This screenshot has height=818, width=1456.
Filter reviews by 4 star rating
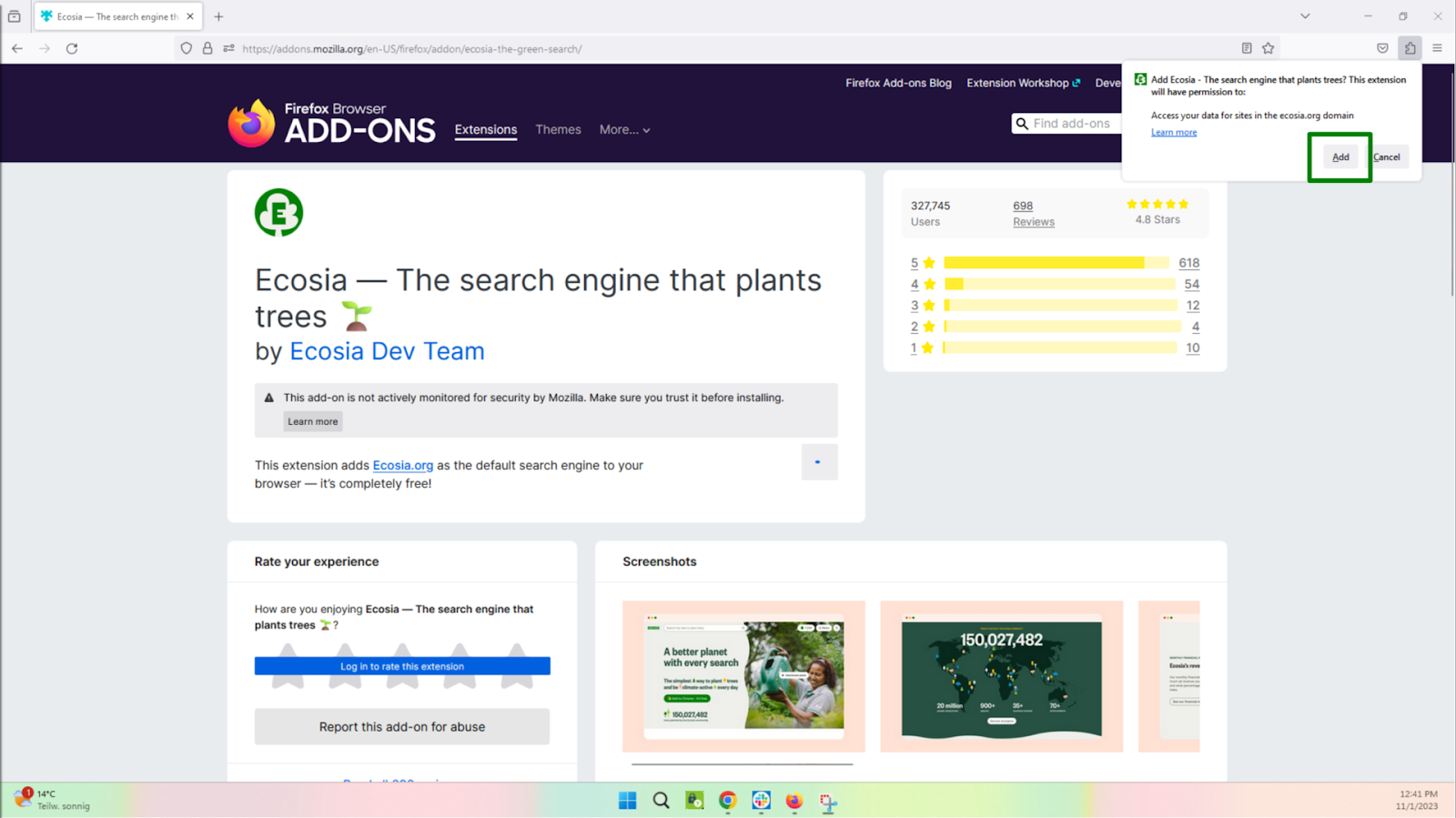pos(923,284)
